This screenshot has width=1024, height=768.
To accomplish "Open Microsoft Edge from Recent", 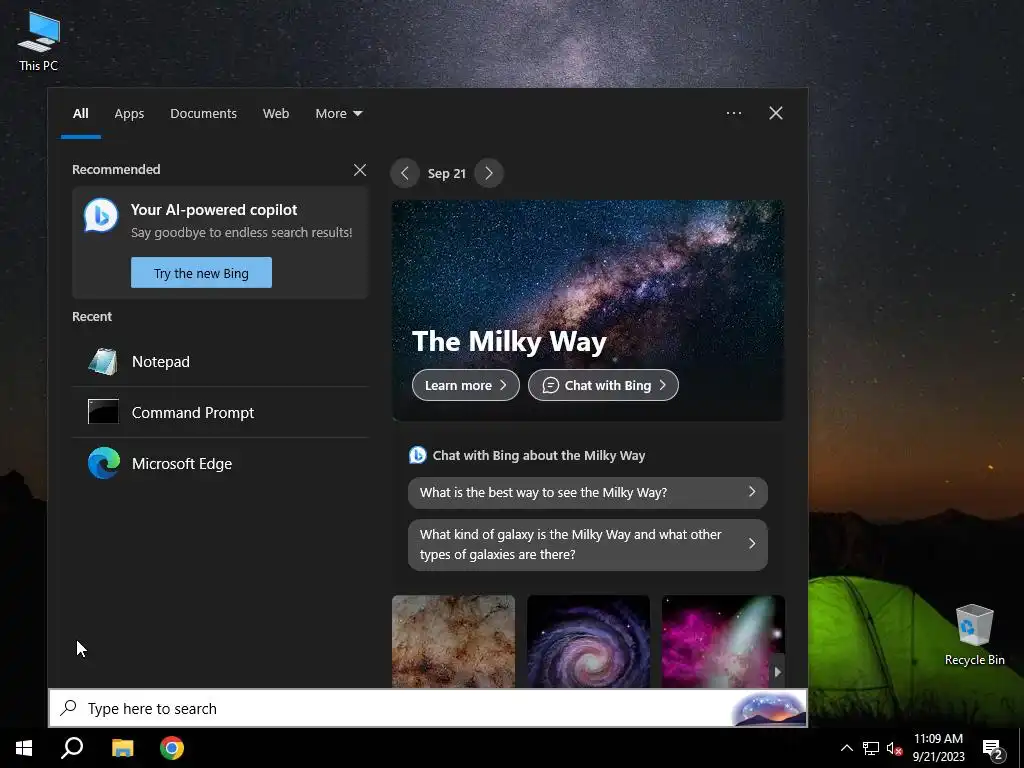I will click(221, 464).
